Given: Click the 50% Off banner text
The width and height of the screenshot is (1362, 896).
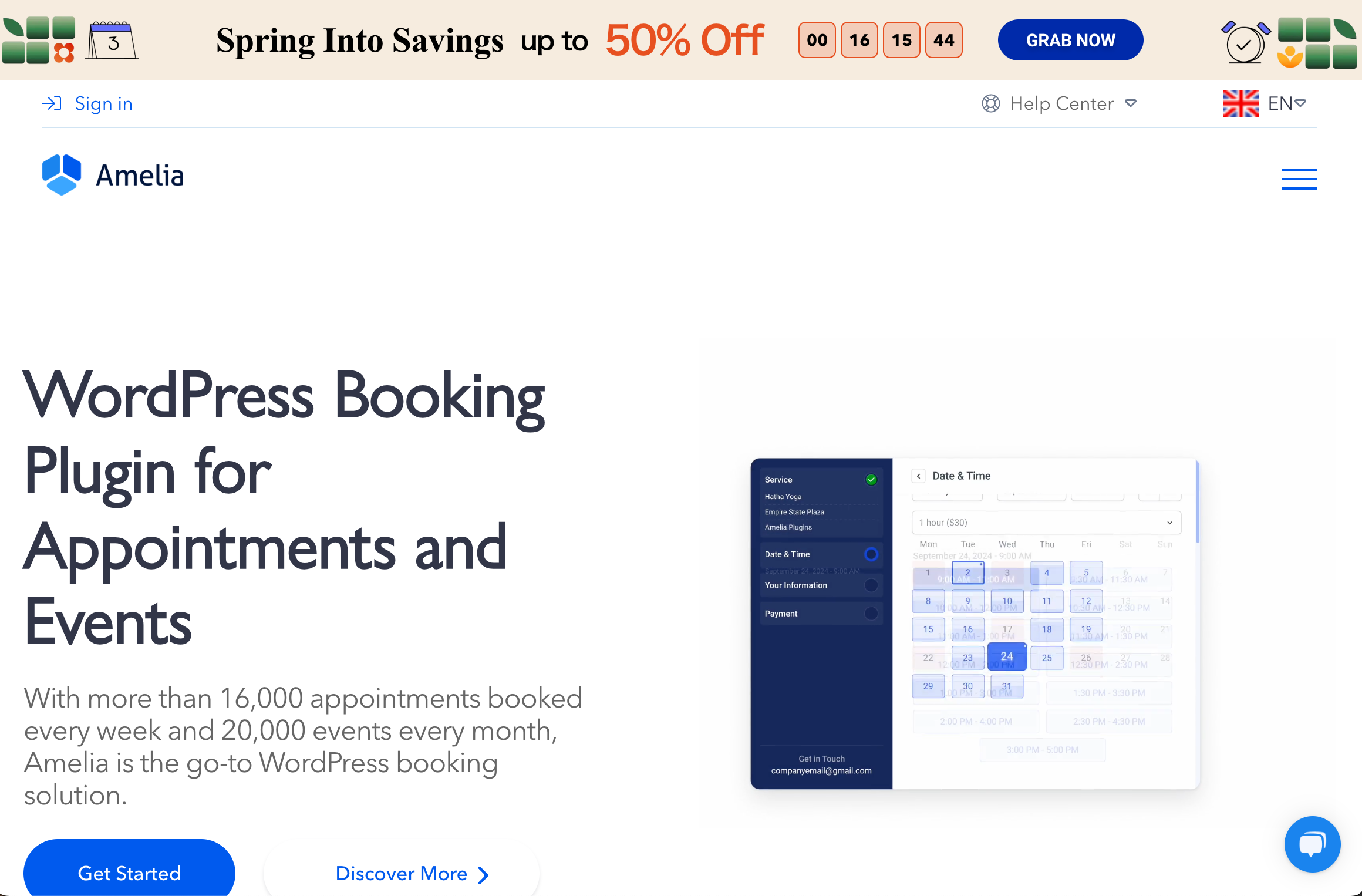Looking at the screenshot, I should pos(685,40).
